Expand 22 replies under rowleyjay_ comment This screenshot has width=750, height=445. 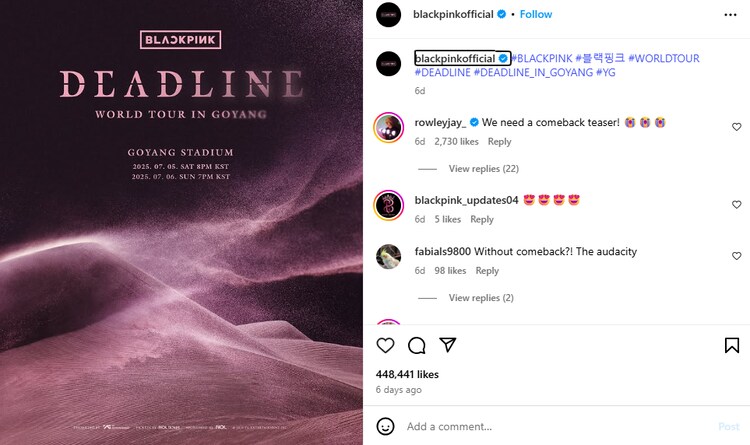coord(483,169)
